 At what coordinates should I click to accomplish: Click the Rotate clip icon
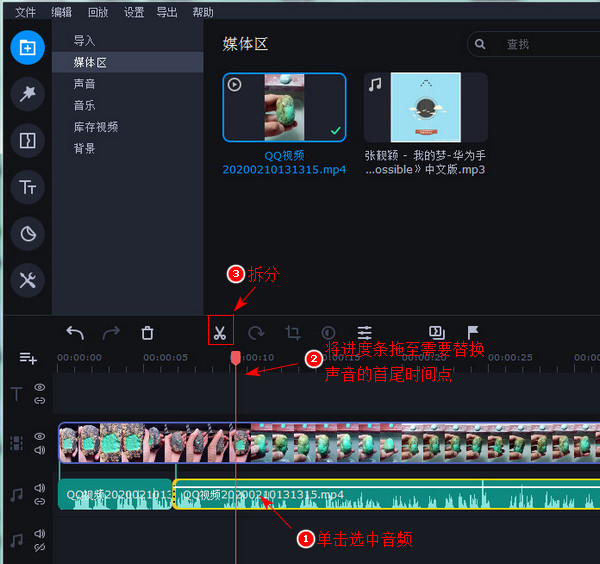[x=256, y=333]
